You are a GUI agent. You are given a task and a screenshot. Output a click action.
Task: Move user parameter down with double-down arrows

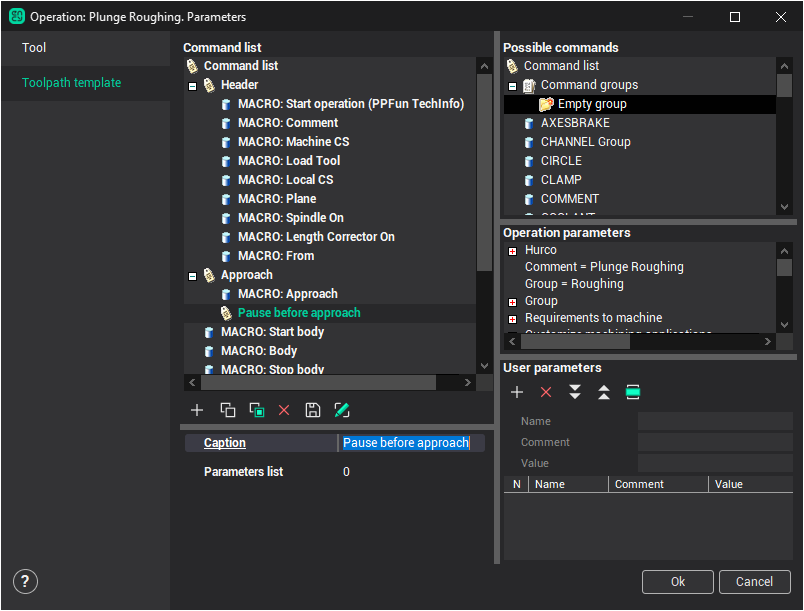click(x=575, y=392)
